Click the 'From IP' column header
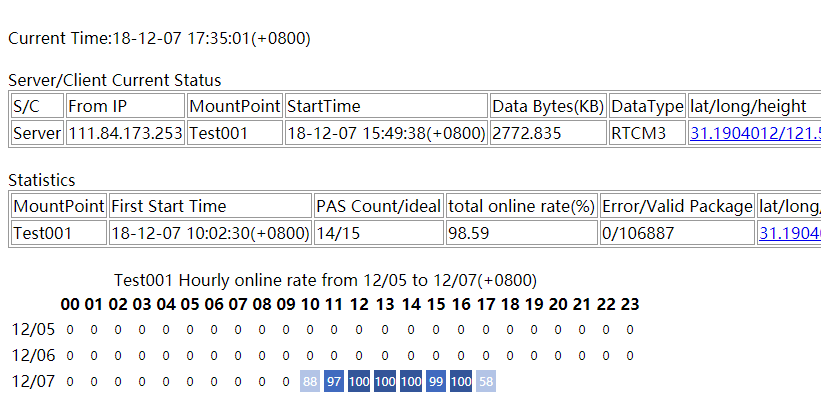821x399 pixels. point(126,106)
